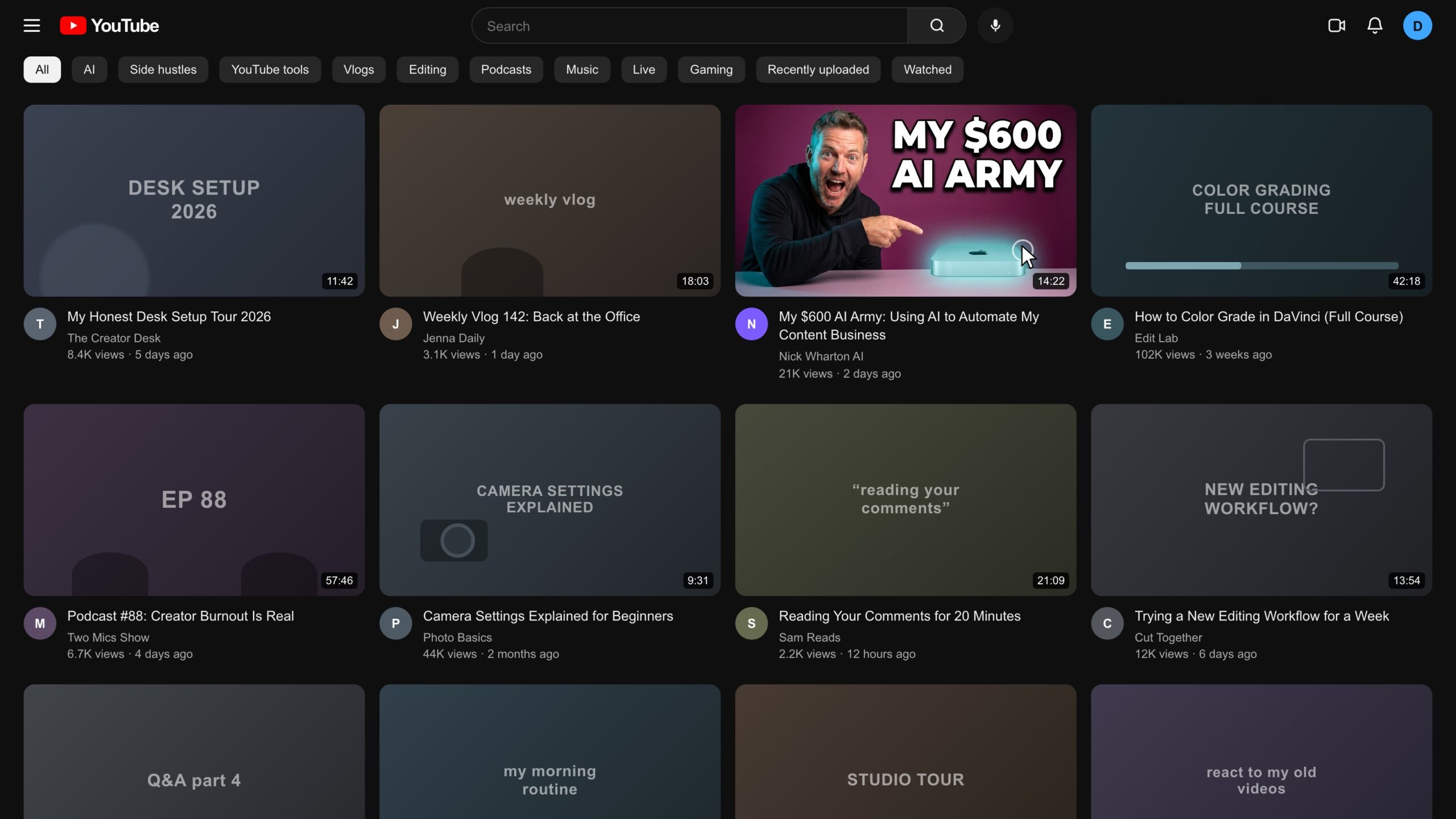
Task: Visit Cut Together channel name
Action: click(1168, 638)
